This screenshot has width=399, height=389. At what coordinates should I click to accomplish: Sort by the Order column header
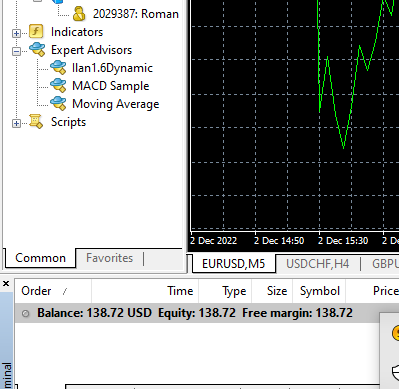click(53, 291)
